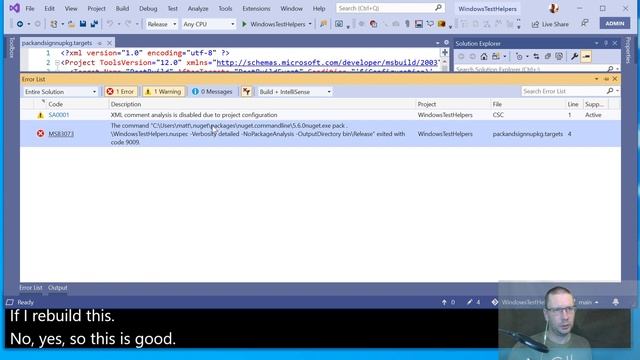Click the Redo arrow icon
640x360 pixels.
(x=128, y=24)
